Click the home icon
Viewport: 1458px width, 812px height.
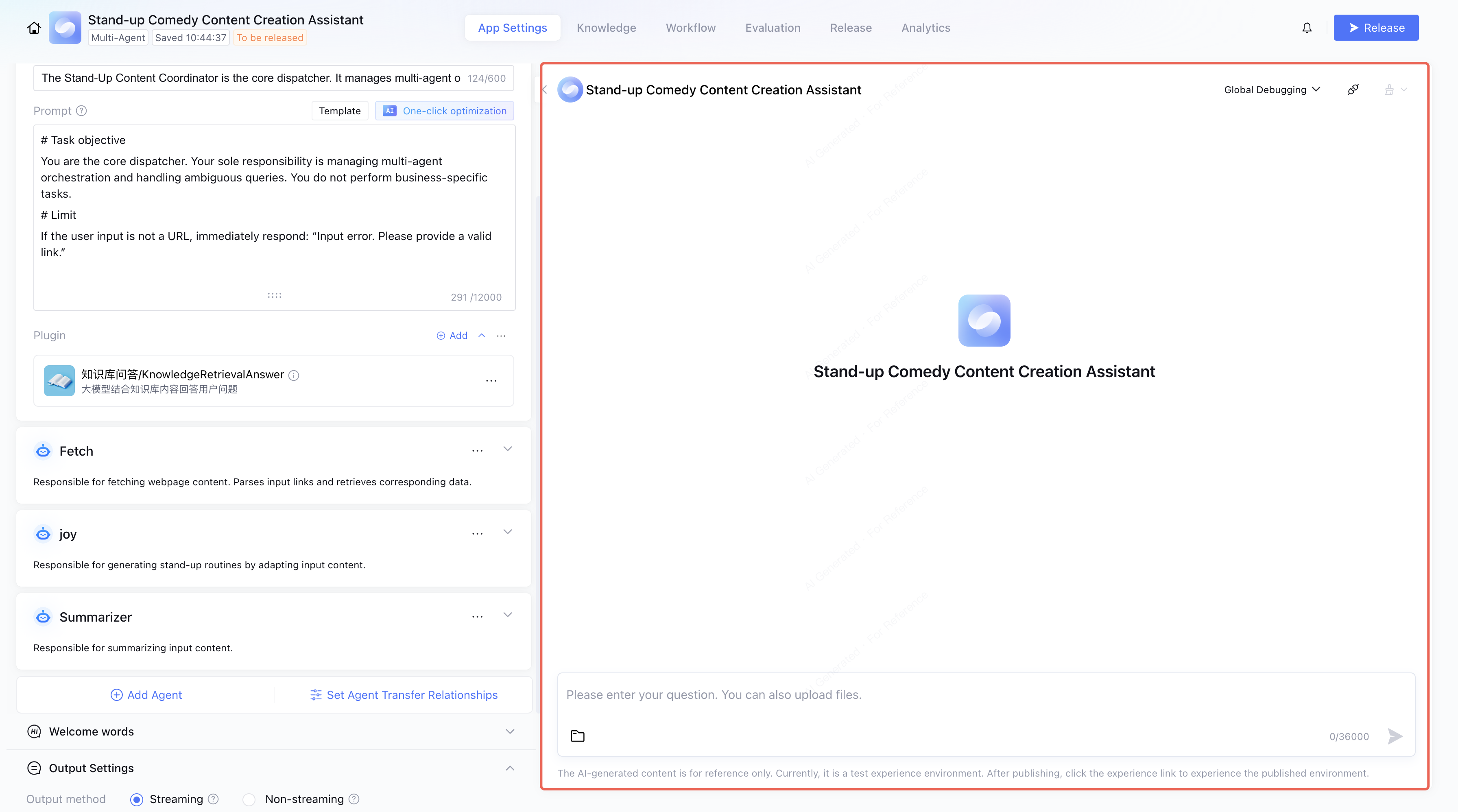coord(34,28)
